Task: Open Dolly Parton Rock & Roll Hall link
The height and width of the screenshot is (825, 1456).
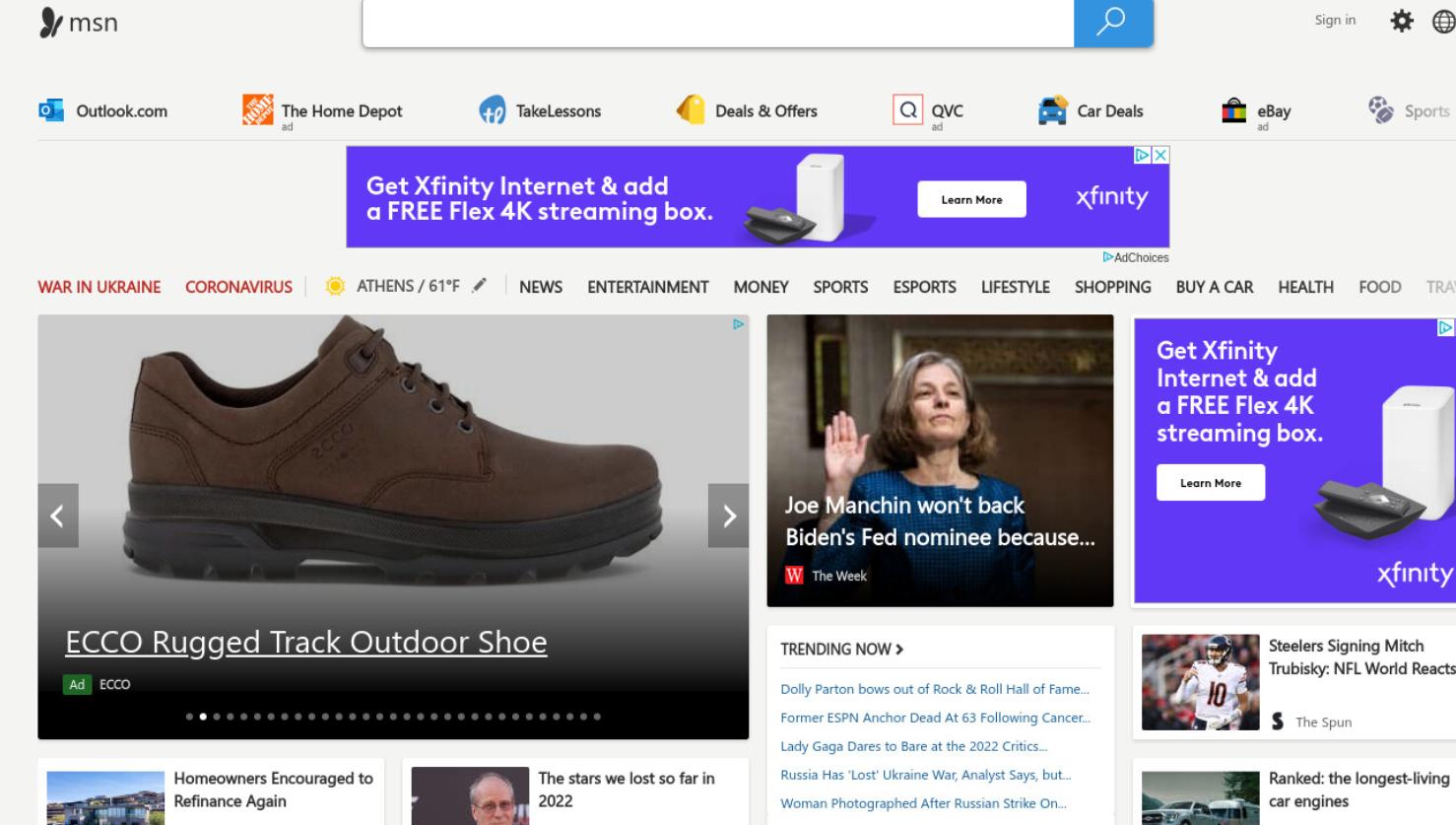Action: (x=935, y=689)
